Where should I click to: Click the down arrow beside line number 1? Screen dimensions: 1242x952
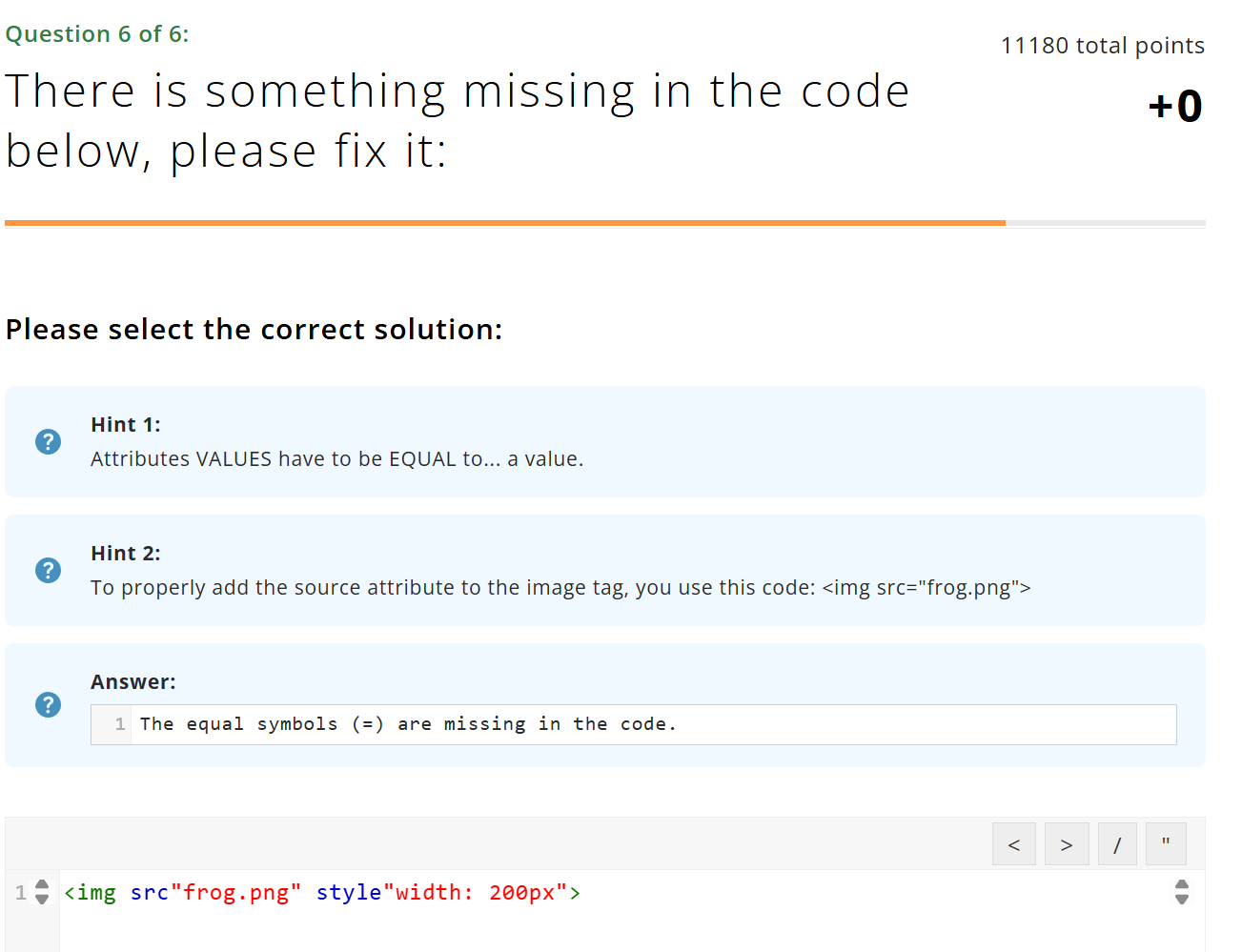pos(42,900)
